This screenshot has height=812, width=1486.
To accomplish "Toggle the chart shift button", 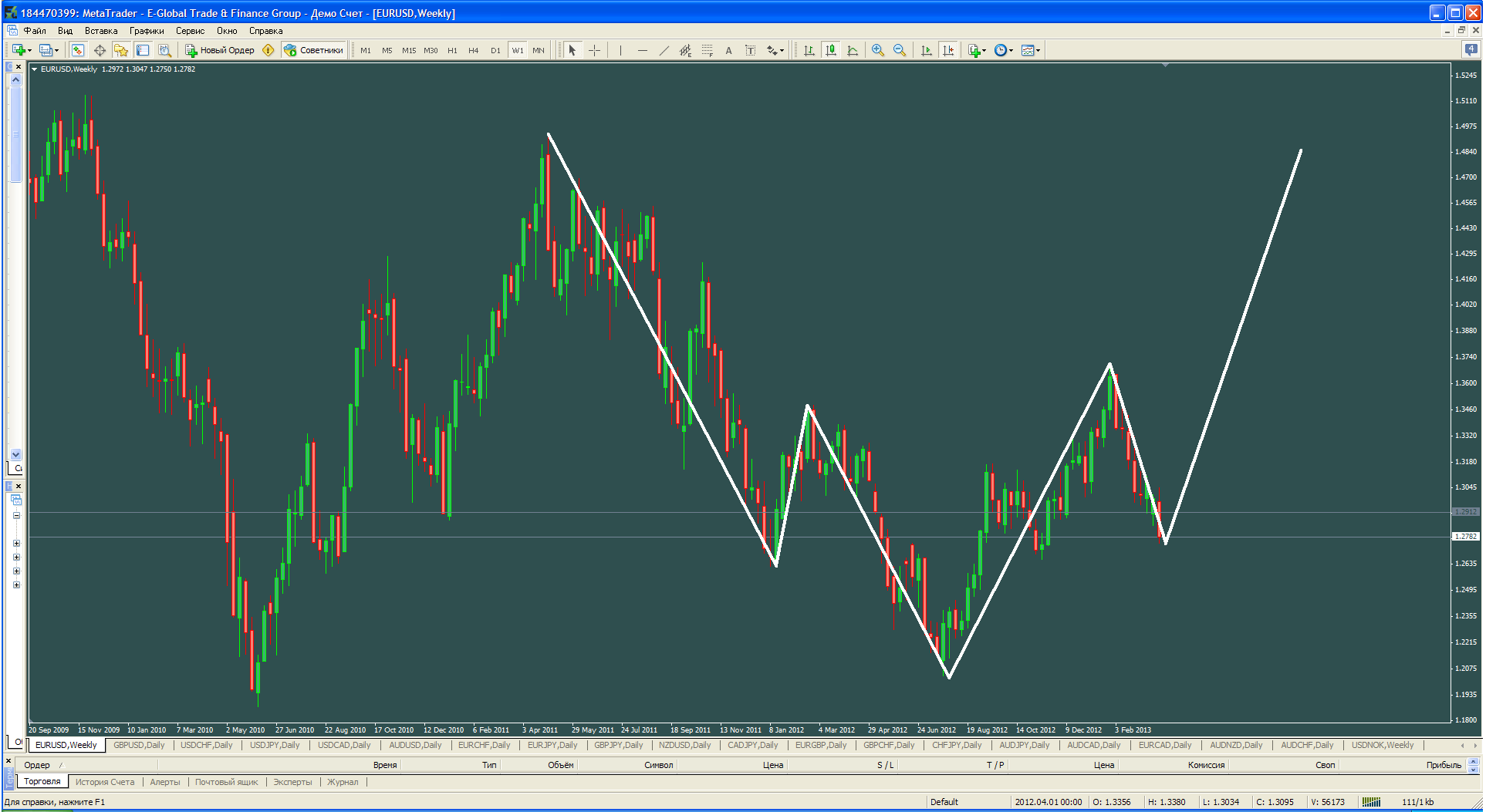I will coord(948,50).
